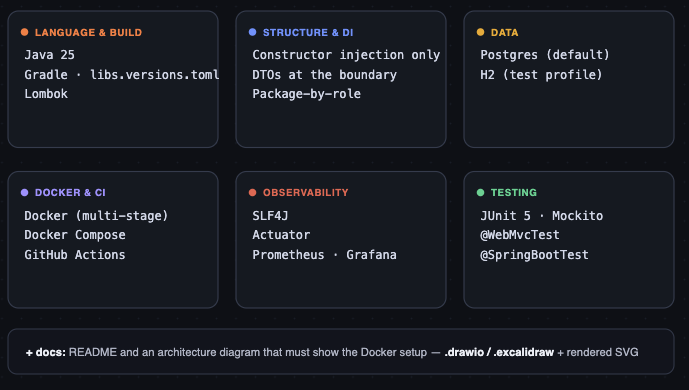Click Prometheus · Grafana line

[324, 255]
